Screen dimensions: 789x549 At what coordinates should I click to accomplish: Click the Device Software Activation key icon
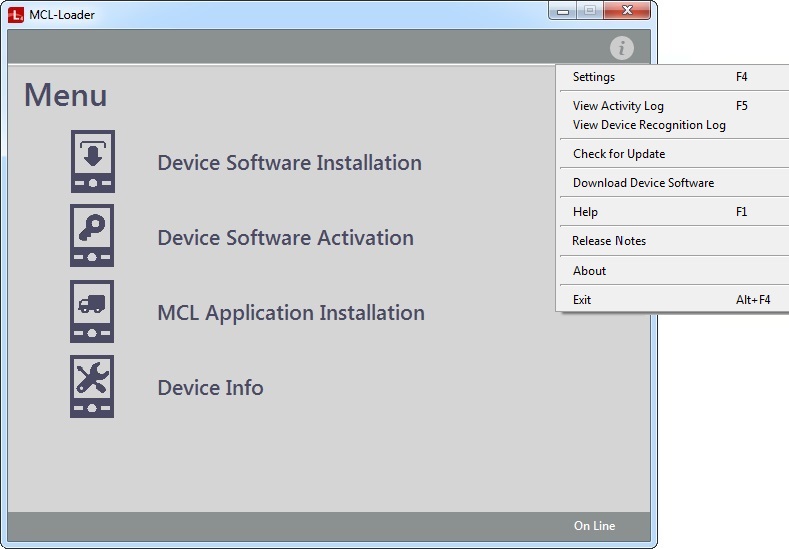point(92,236)
